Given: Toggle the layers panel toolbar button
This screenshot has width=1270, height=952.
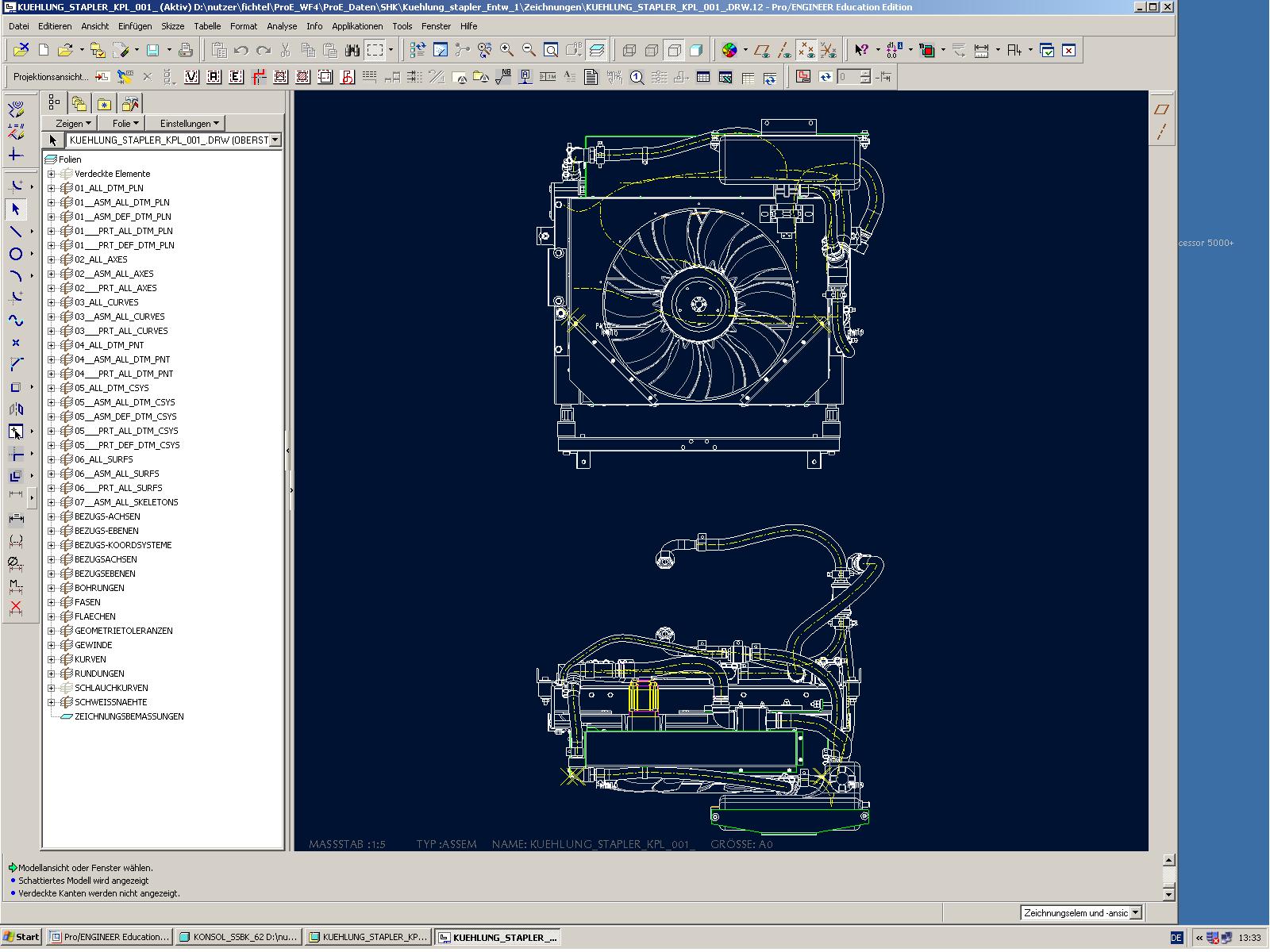Looking at the screenshot, I should pyautogui.click(x=597, y=50).
